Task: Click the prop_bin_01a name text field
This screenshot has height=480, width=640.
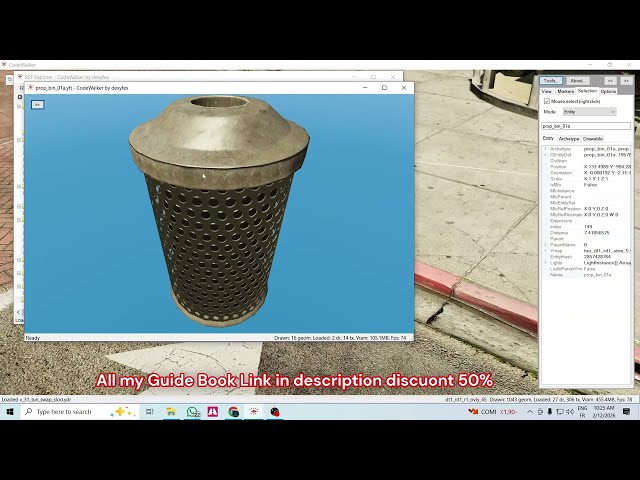Action: point(586,126)
